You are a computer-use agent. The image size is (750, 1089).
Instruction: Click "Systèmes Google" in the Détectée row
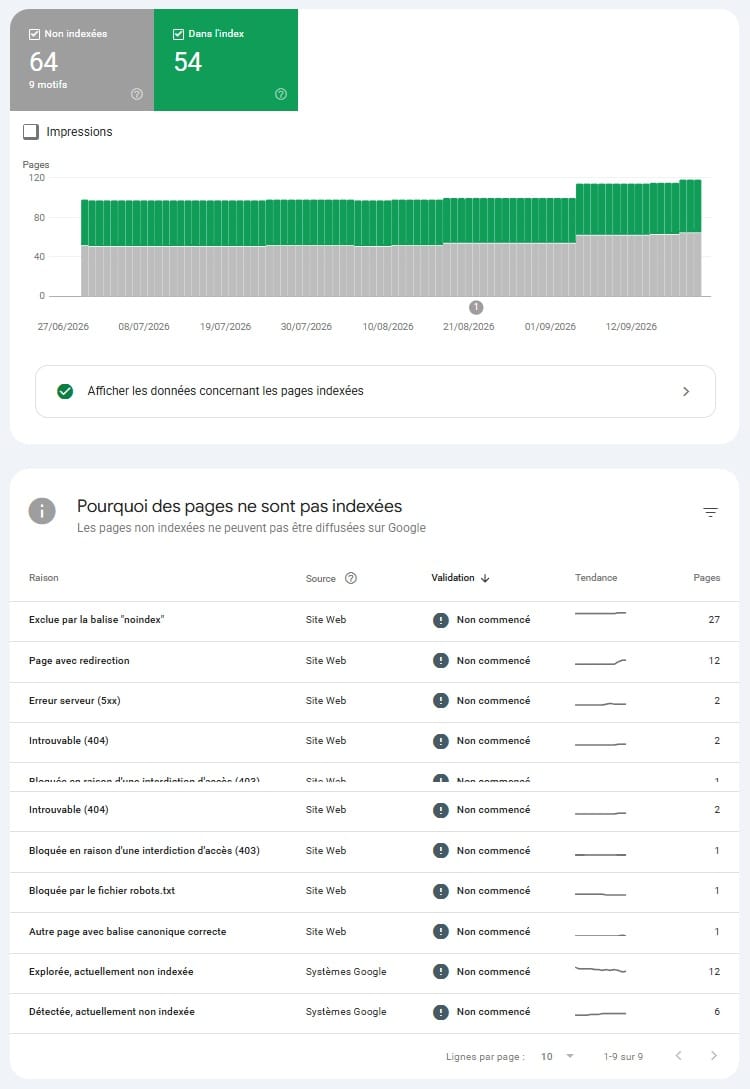[346, 1012]
